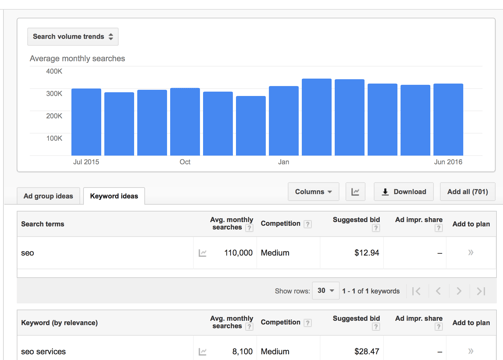
Task: Download the keyword ideas
Action: click(404, 192)
